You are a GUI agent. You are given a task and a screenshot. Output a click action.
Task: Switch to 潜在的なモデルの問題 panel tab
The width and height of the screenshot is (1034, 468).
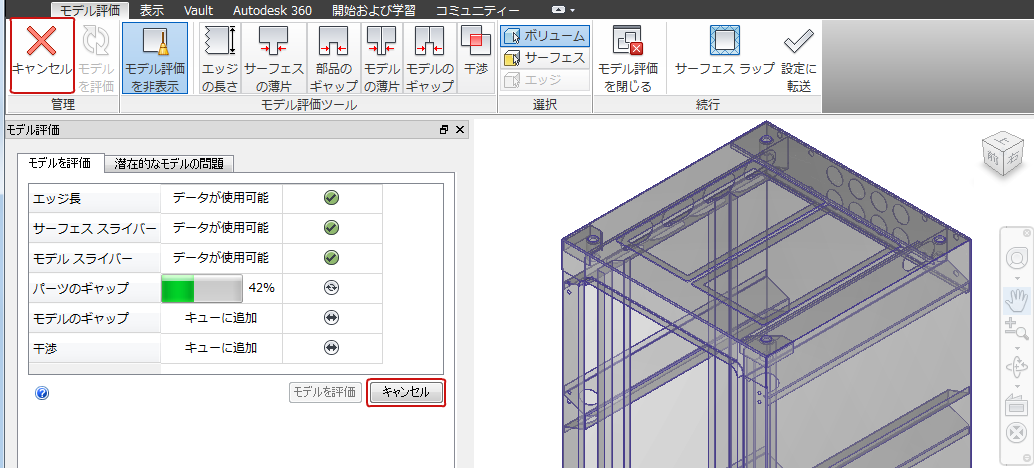[x=169, y=163]
